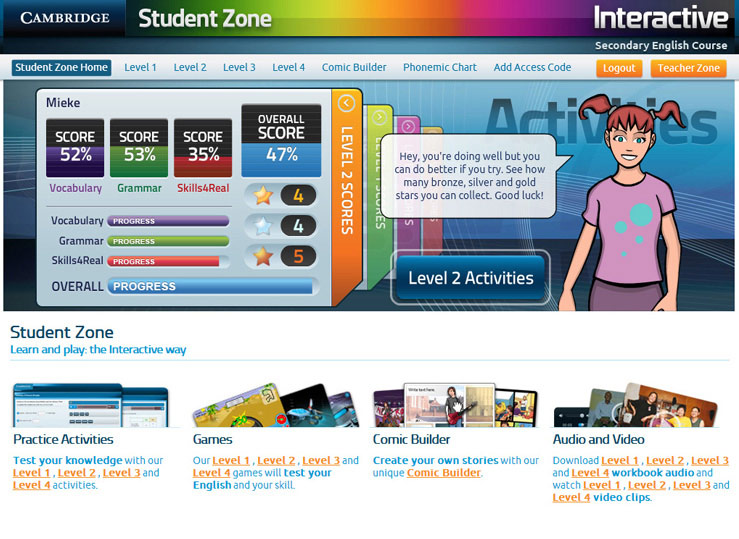Viewport: 739px width, 539px height.
Task: Open Level 1 link under Practice Activities
Action: 32,473
